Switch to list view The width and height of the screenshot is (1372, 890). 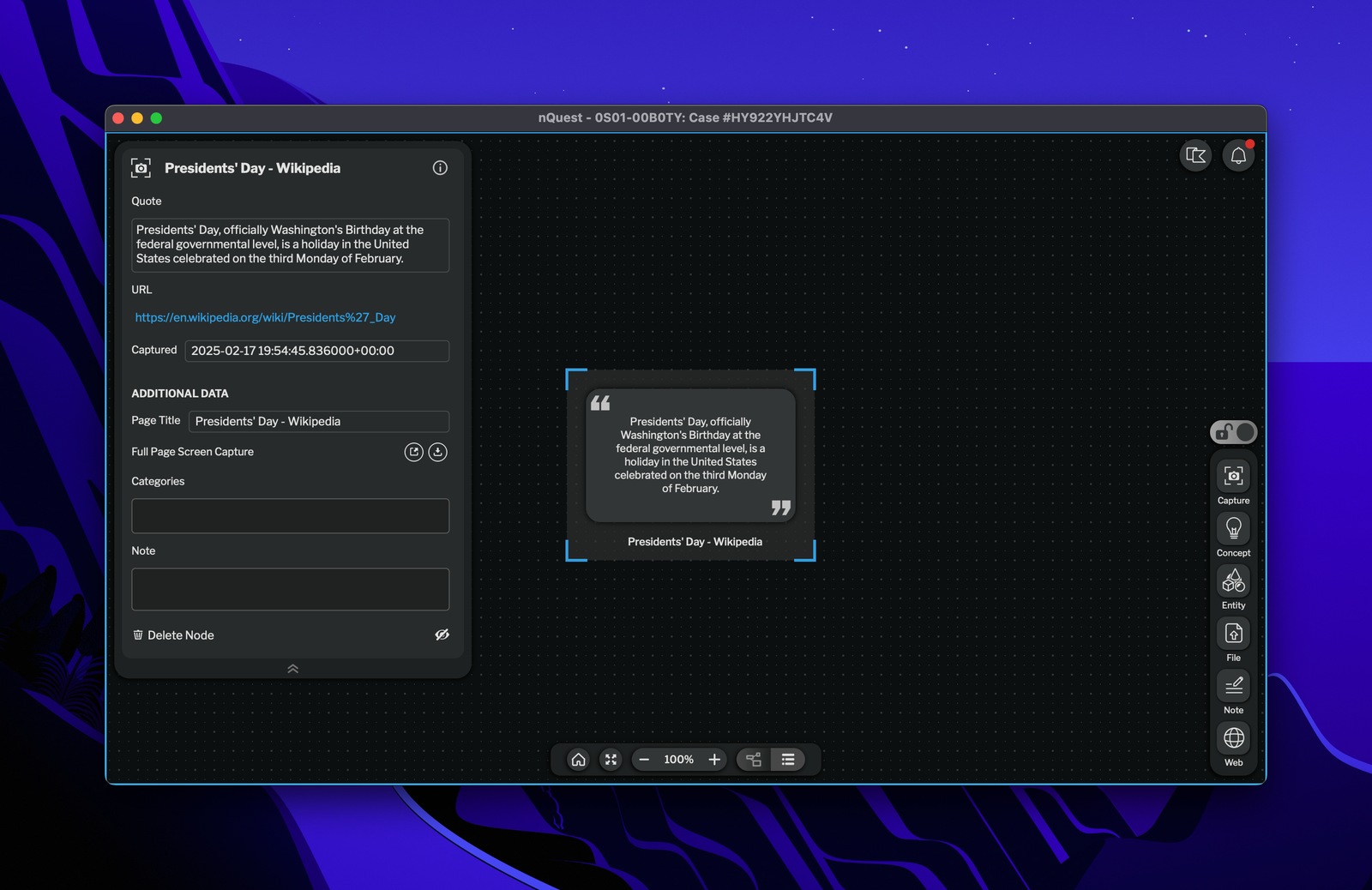(788, 760)
